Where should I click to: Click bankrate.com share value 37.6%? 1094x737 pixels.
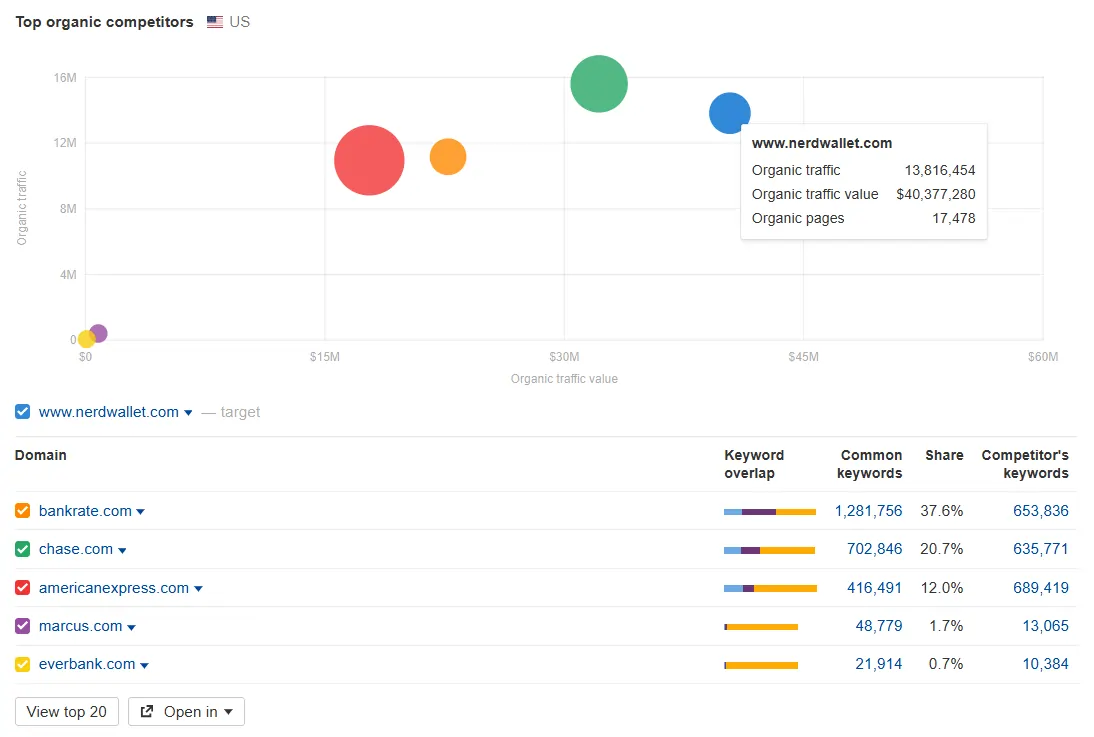pyautogui.click(x=942, y=511)
